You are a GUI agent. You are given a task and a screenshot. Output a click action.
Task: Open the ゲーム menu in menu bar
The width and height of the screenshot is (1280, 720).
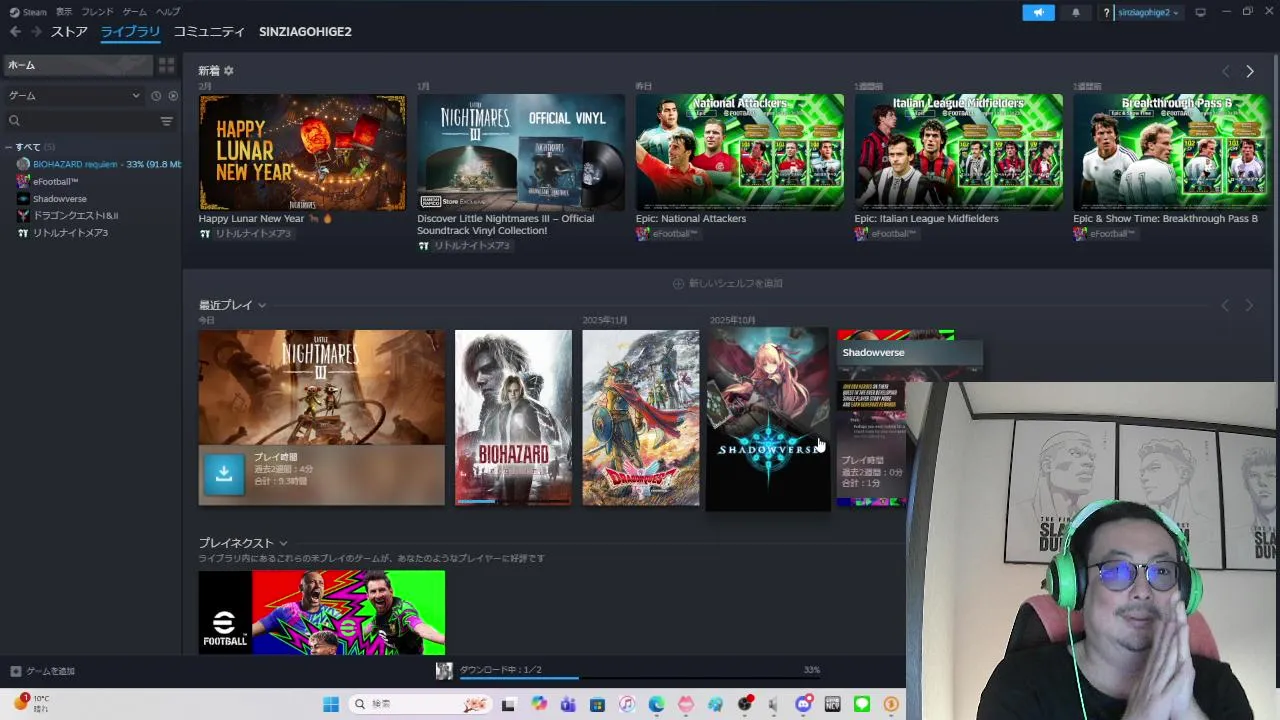pos(134,12)
